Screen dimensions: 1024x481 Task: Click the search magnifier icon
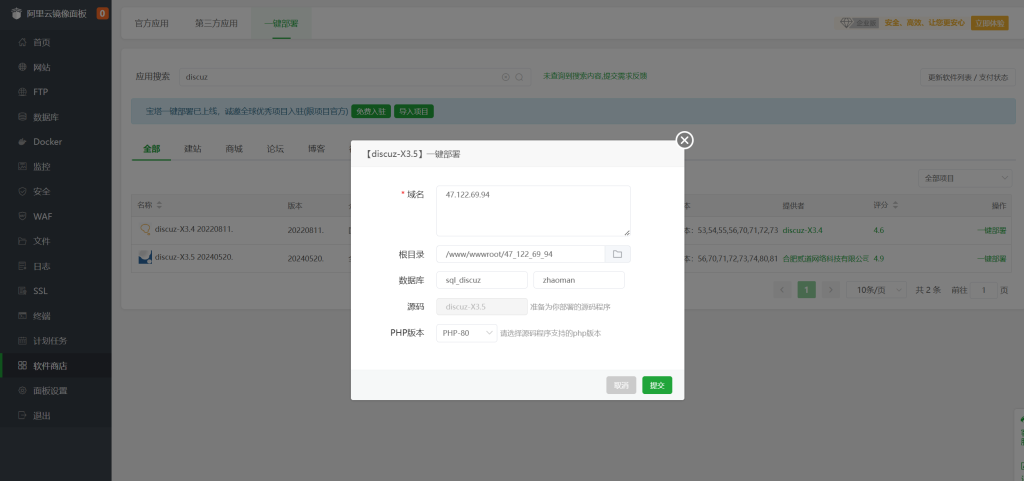point(519,77)
